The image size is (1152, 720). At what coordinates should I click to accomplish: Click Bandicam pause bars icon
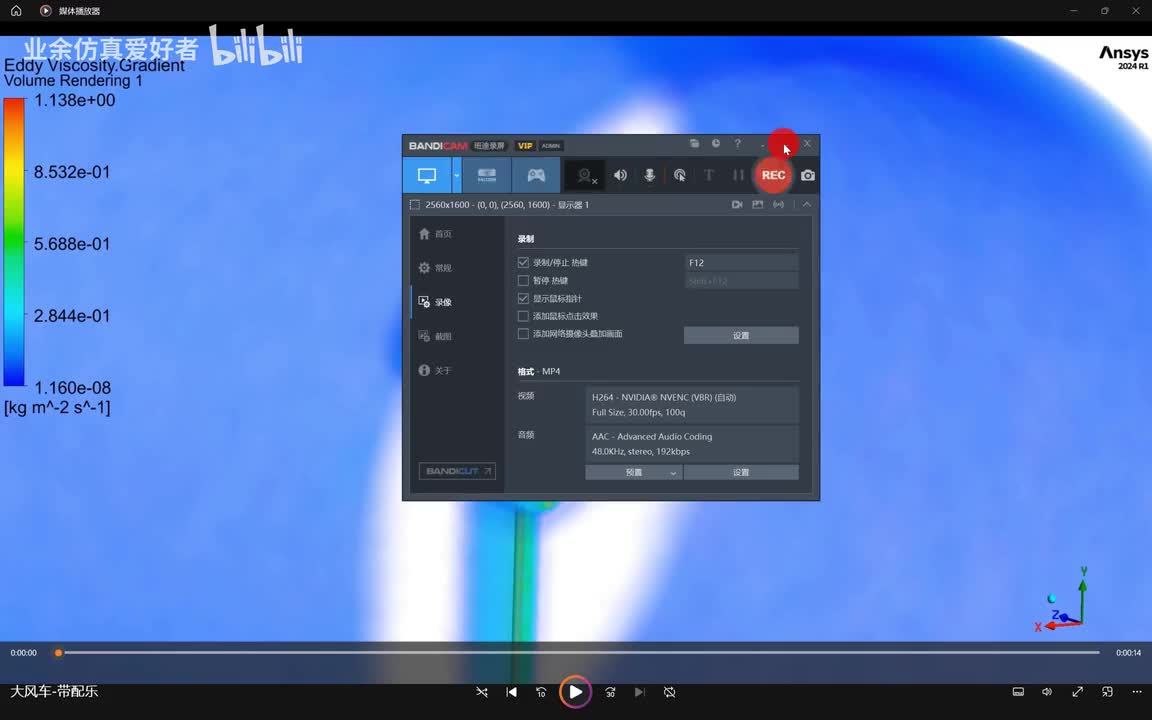738,175
